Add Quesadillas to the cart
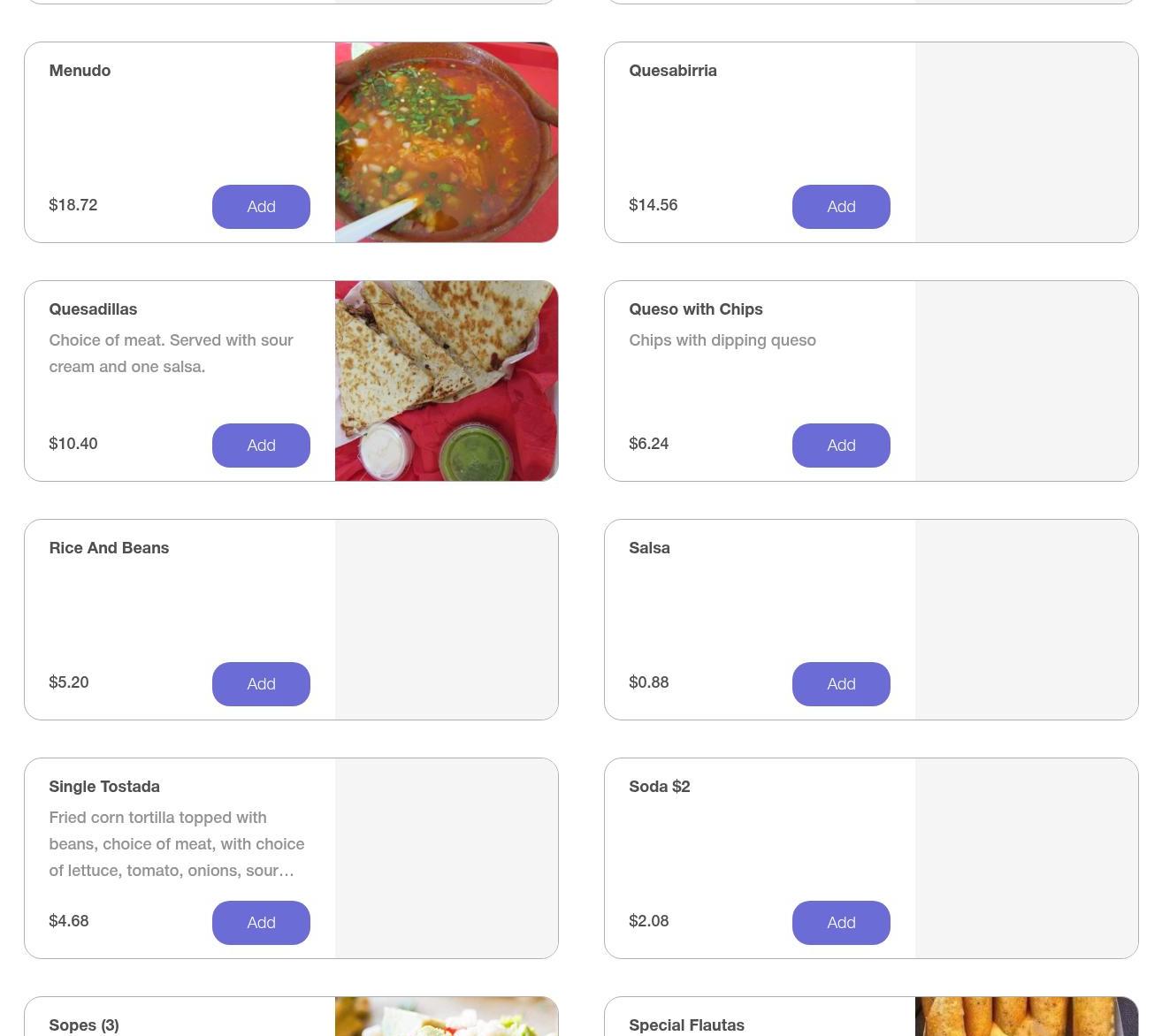Image resolution: width=1162 pixels, height=1036 pixels. [261, 446]
